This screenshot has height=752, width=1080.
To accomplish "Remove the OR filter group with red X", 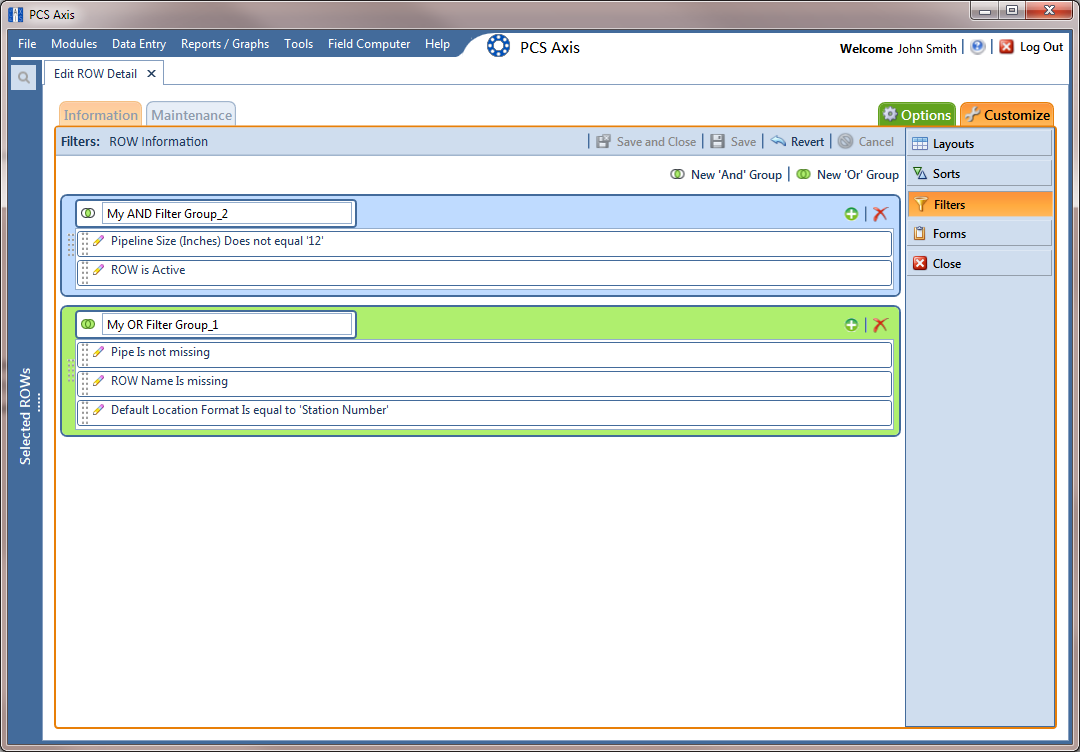I will click(x=880, y=325).
